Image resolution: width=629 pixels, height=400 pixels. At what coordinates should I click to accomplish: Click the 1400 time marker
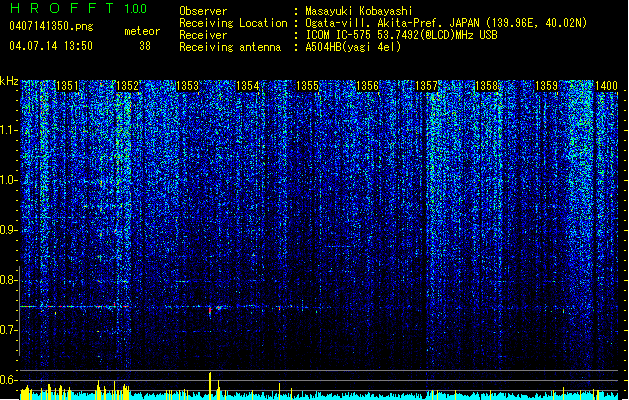[x=606, y=86]
